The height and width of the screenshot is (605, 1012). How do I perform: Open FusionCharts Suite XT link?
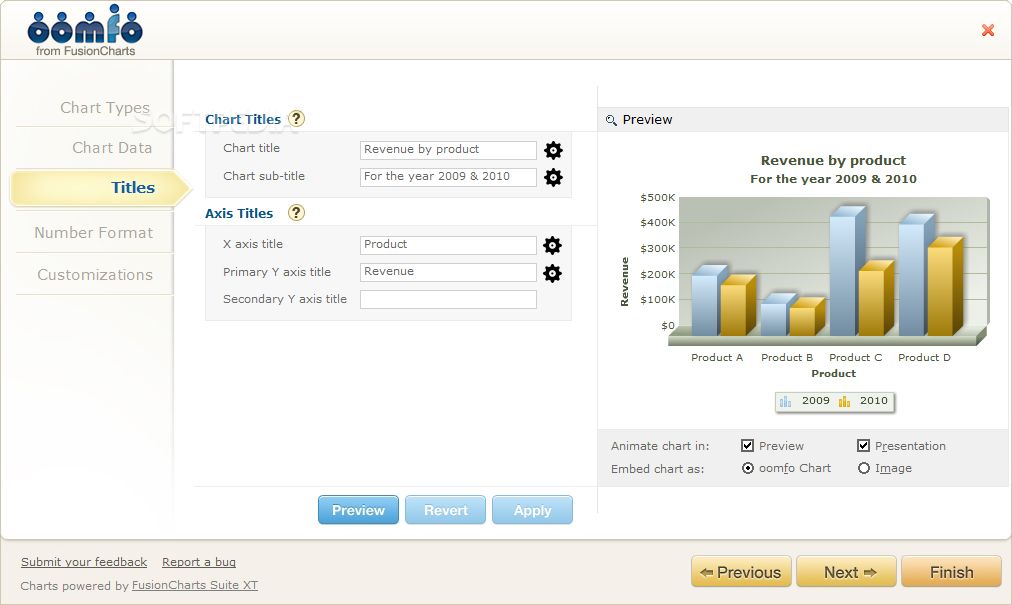(x=195, y=585)
